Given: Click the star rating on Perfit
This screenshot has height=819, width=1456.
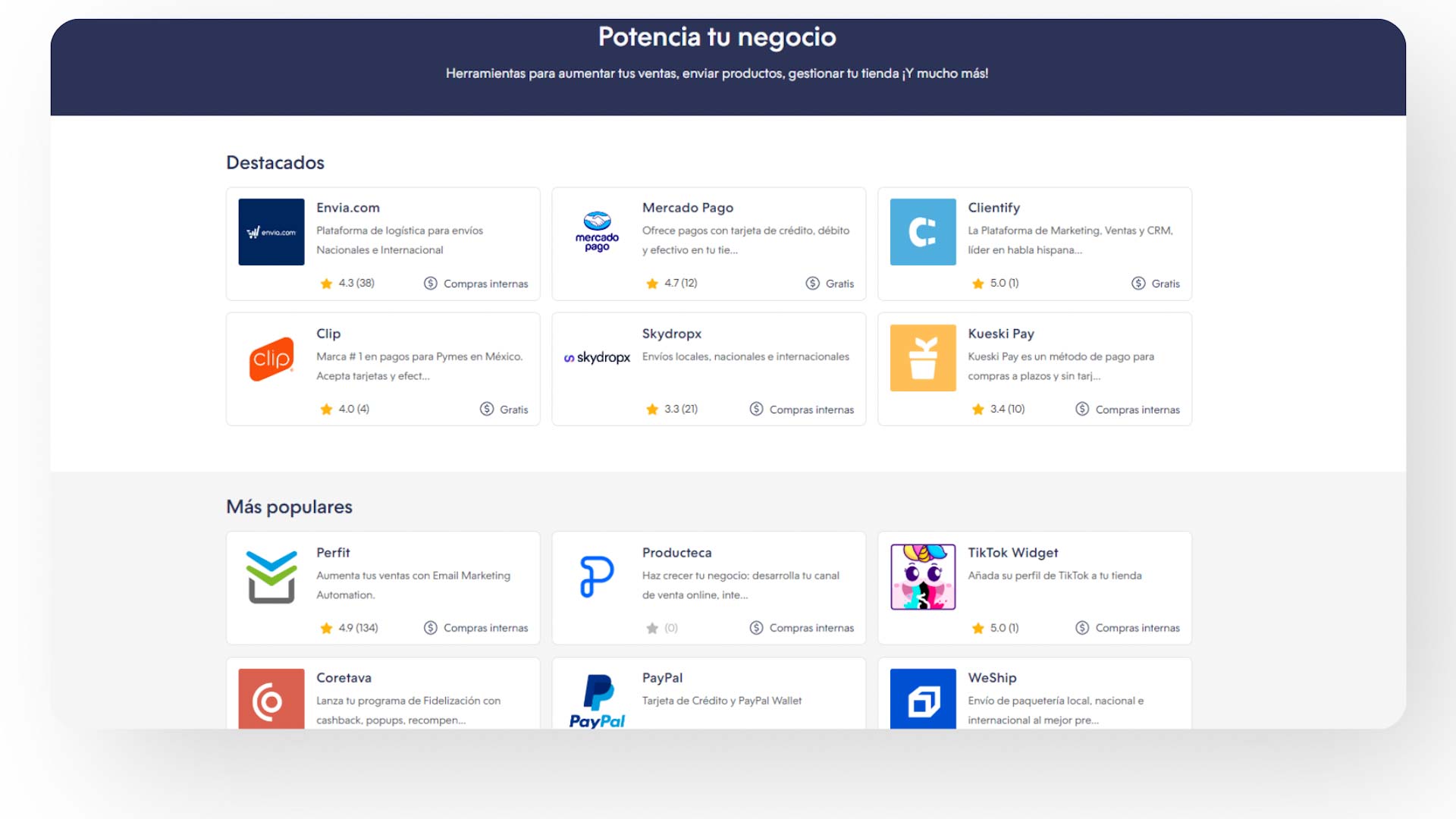Looking at the screenshot, I should [349, 627].
